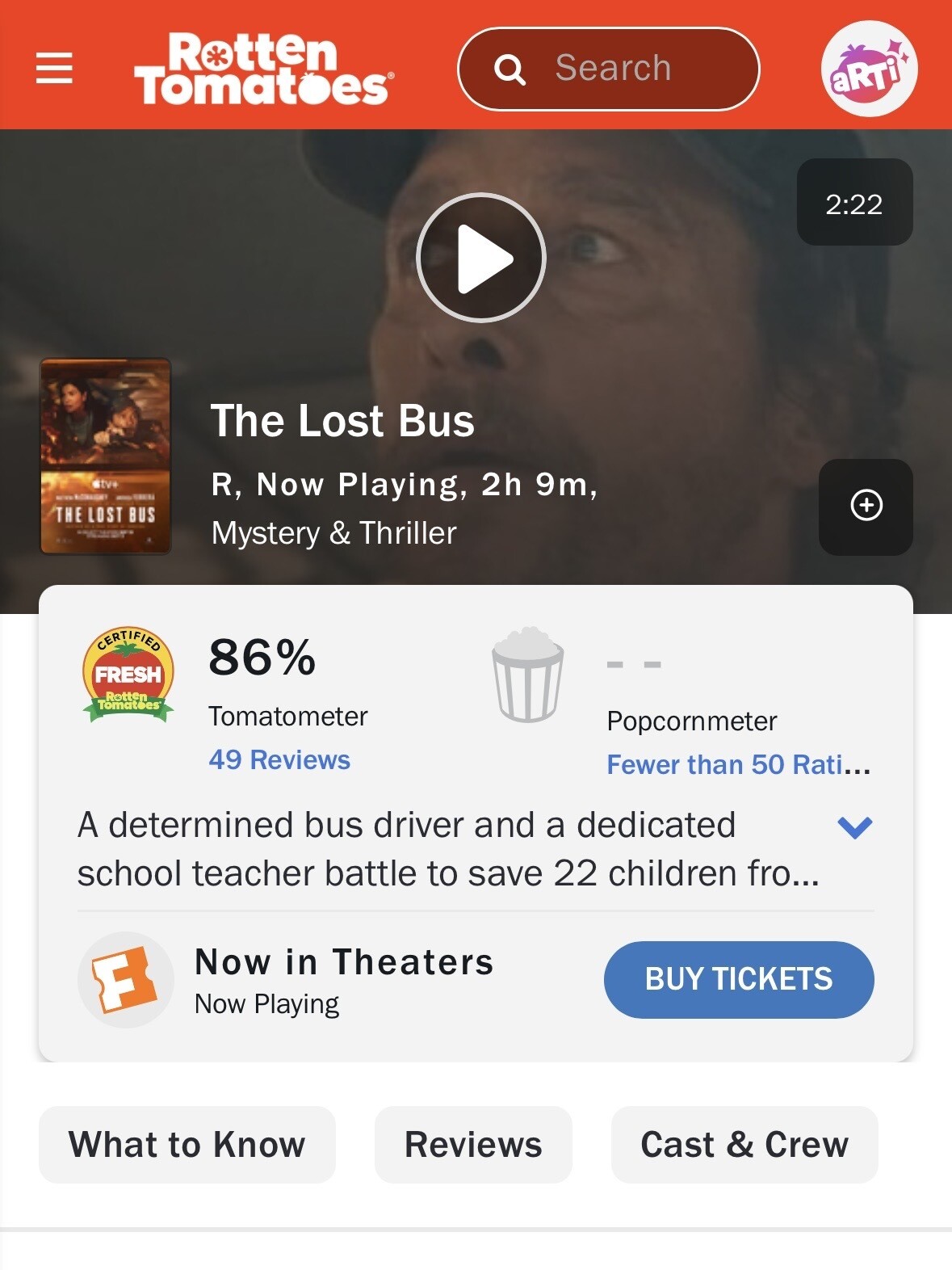The image size is (952, 1270).
Task: Go to Cast & Crew tab
Action: 744,1144
